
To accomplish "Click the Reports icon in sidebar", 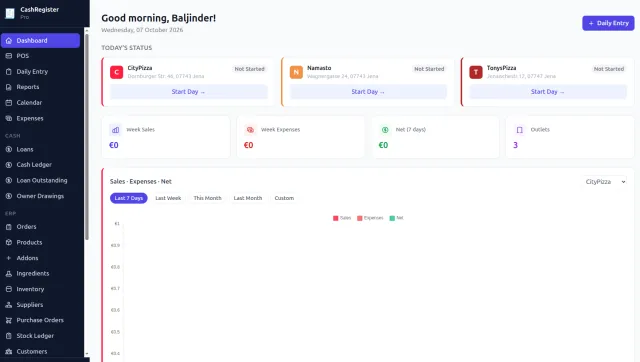I will (x=9, y=87).
